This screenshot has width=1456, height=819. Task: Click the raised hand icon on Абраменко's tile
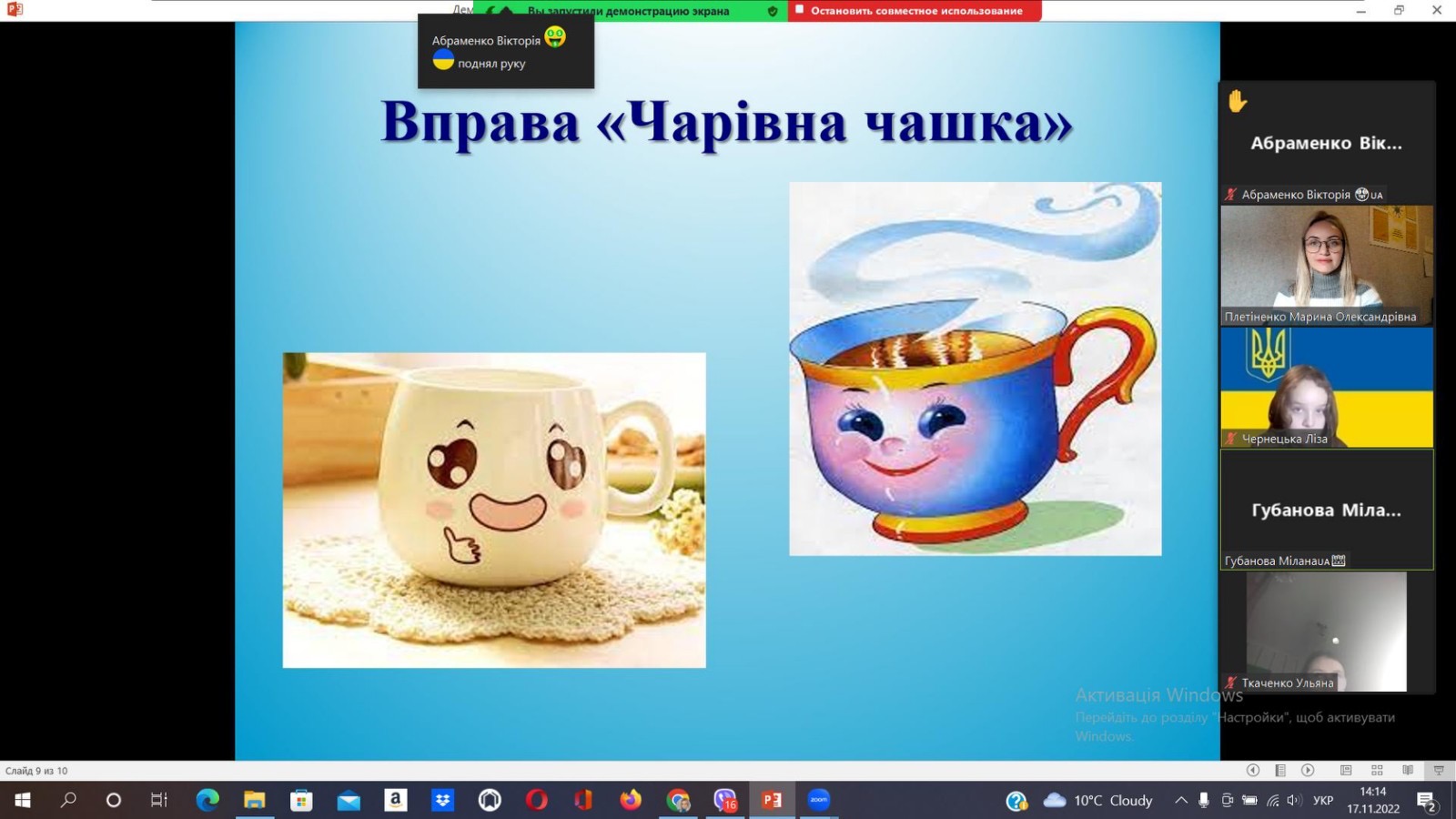point(1237,101)
